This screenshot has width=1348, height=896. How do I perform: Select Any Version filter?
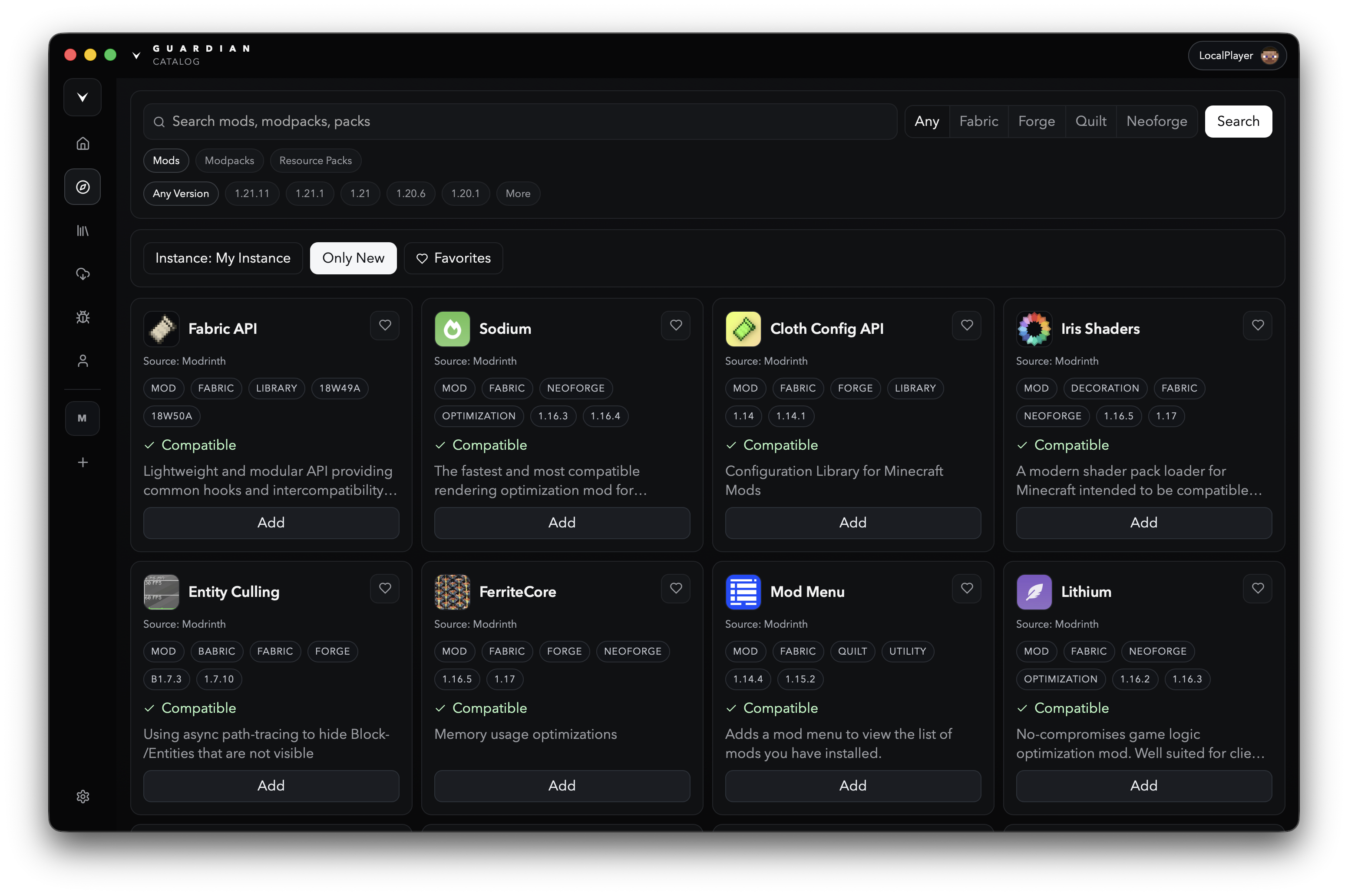coord(181,194)
